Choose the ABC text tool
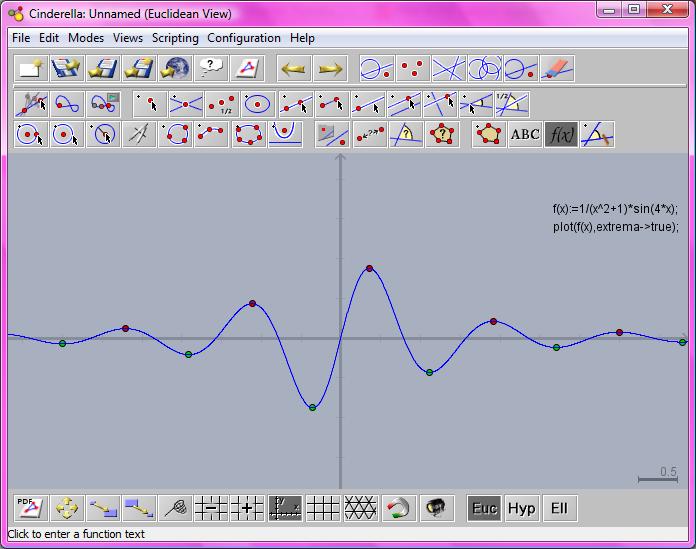 coord(525,134)
